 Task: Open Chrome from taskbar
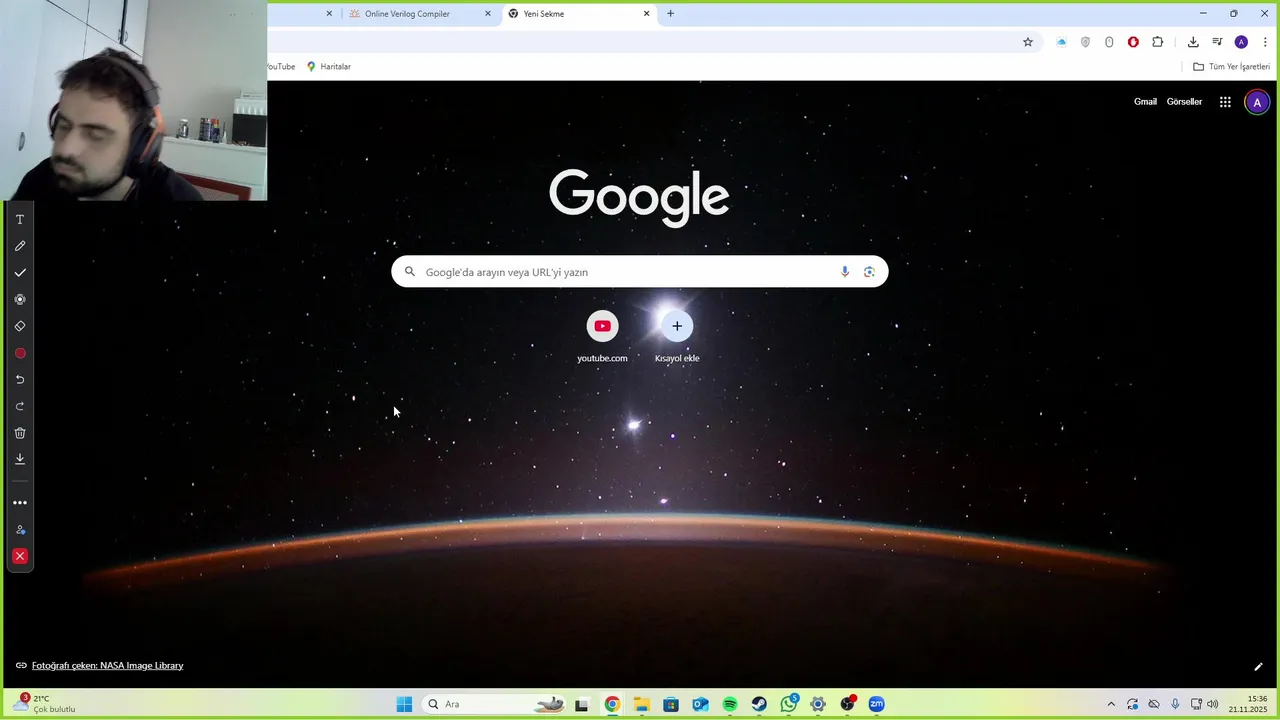612,704
